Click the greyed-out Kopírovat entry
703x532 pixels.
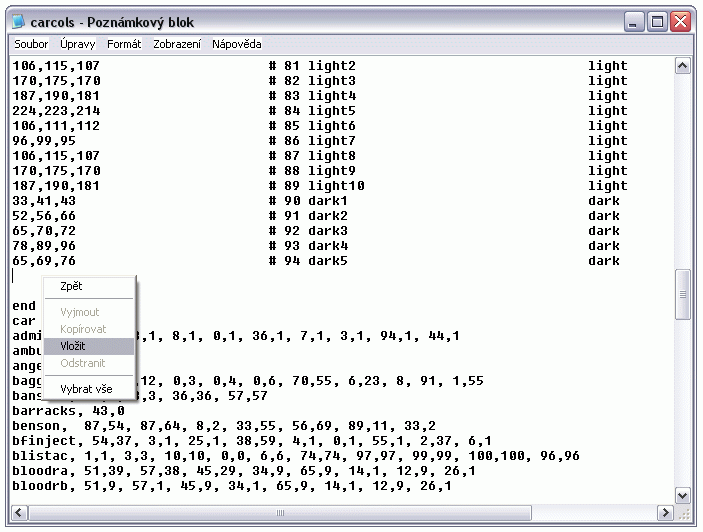[83, 329]
